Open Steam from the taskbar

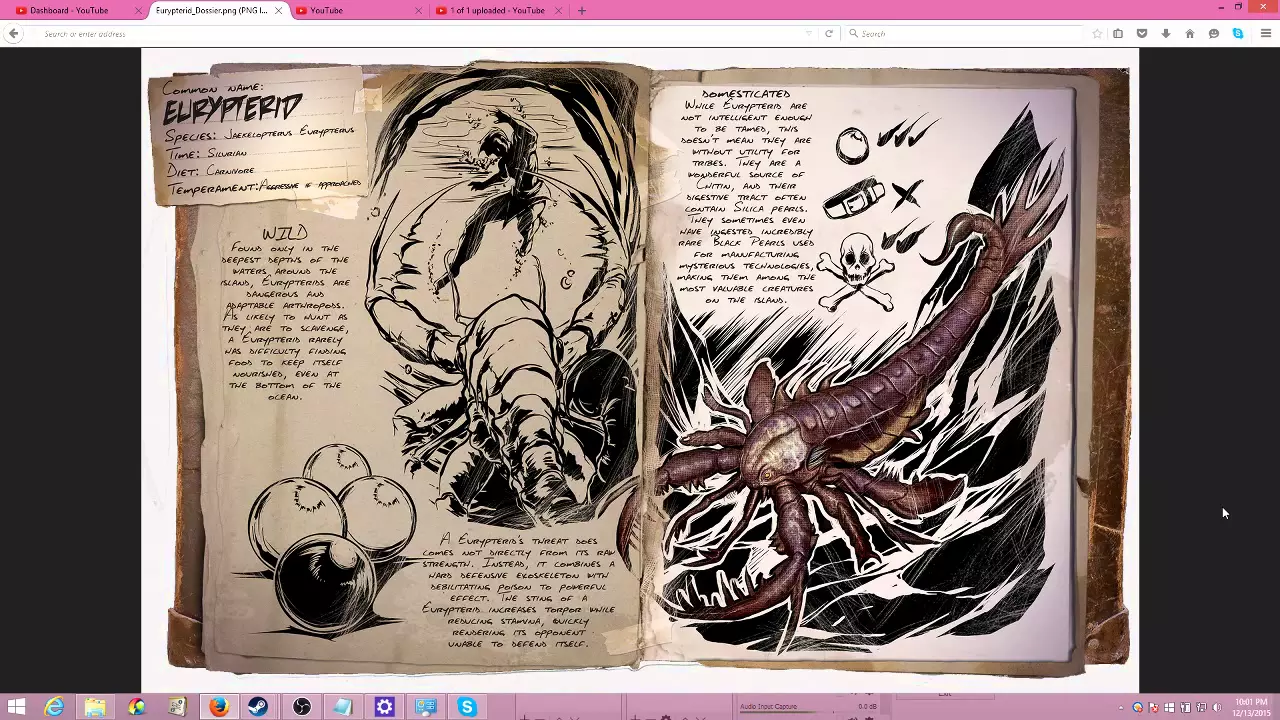pyautogui.click(x=260, y=707)
